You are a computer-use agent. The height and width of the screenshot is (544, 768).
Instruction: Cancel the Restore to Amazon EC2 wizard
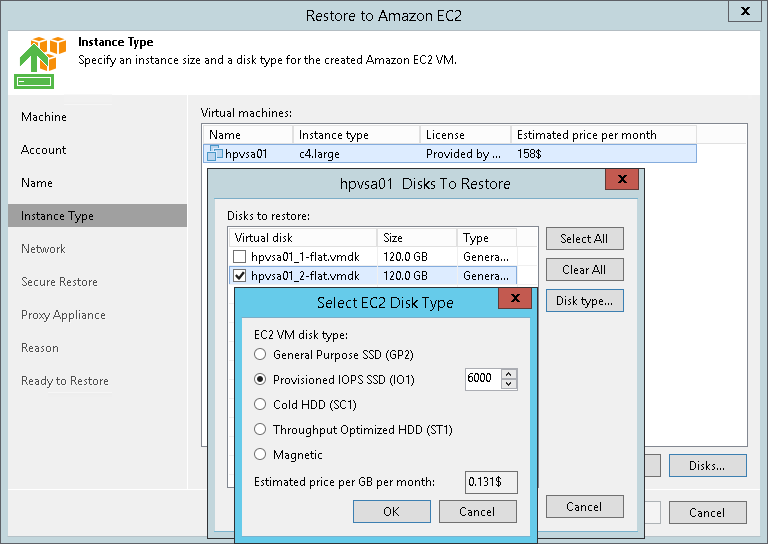(x=707, y=513)
